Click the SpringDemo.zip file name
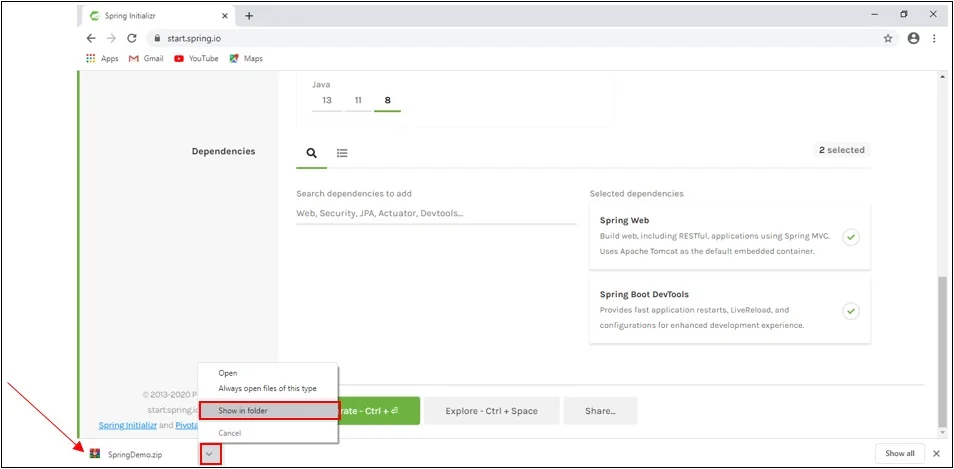 tap(135, 454)
